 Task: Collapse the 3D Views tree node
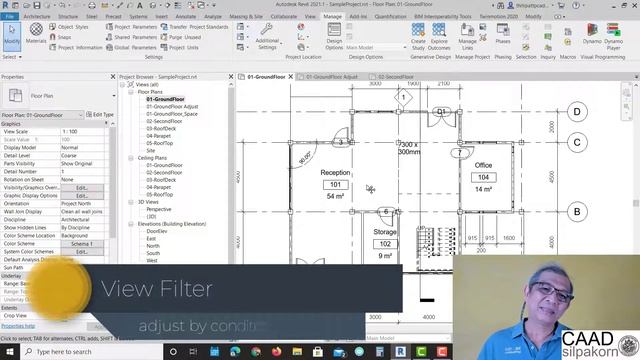131,202
